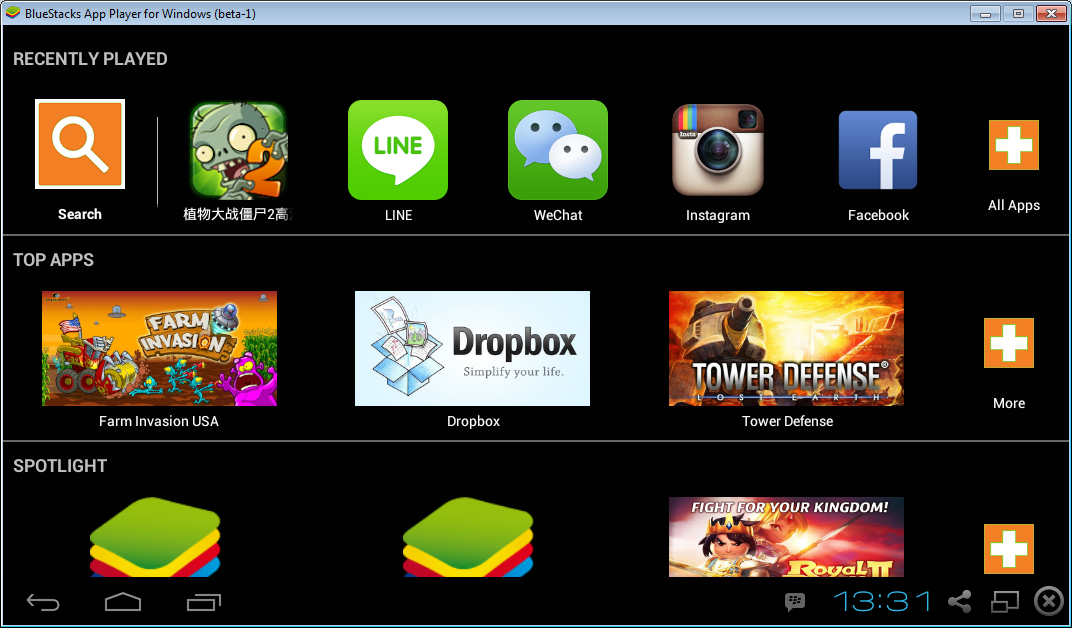Click the RECENTLY PLAYED section header
Viewport: 1072px width, 628px height.
coord(90,59)
